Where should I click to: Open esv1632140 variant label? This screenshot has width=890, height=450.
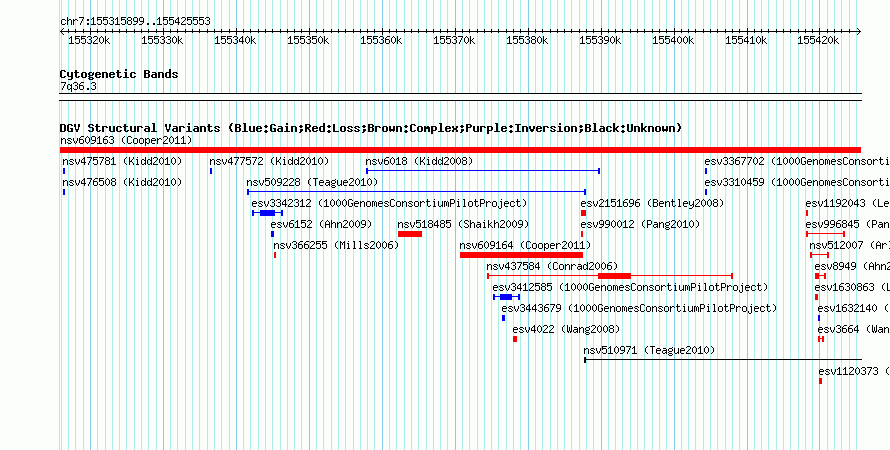click(x=854, y=308)
